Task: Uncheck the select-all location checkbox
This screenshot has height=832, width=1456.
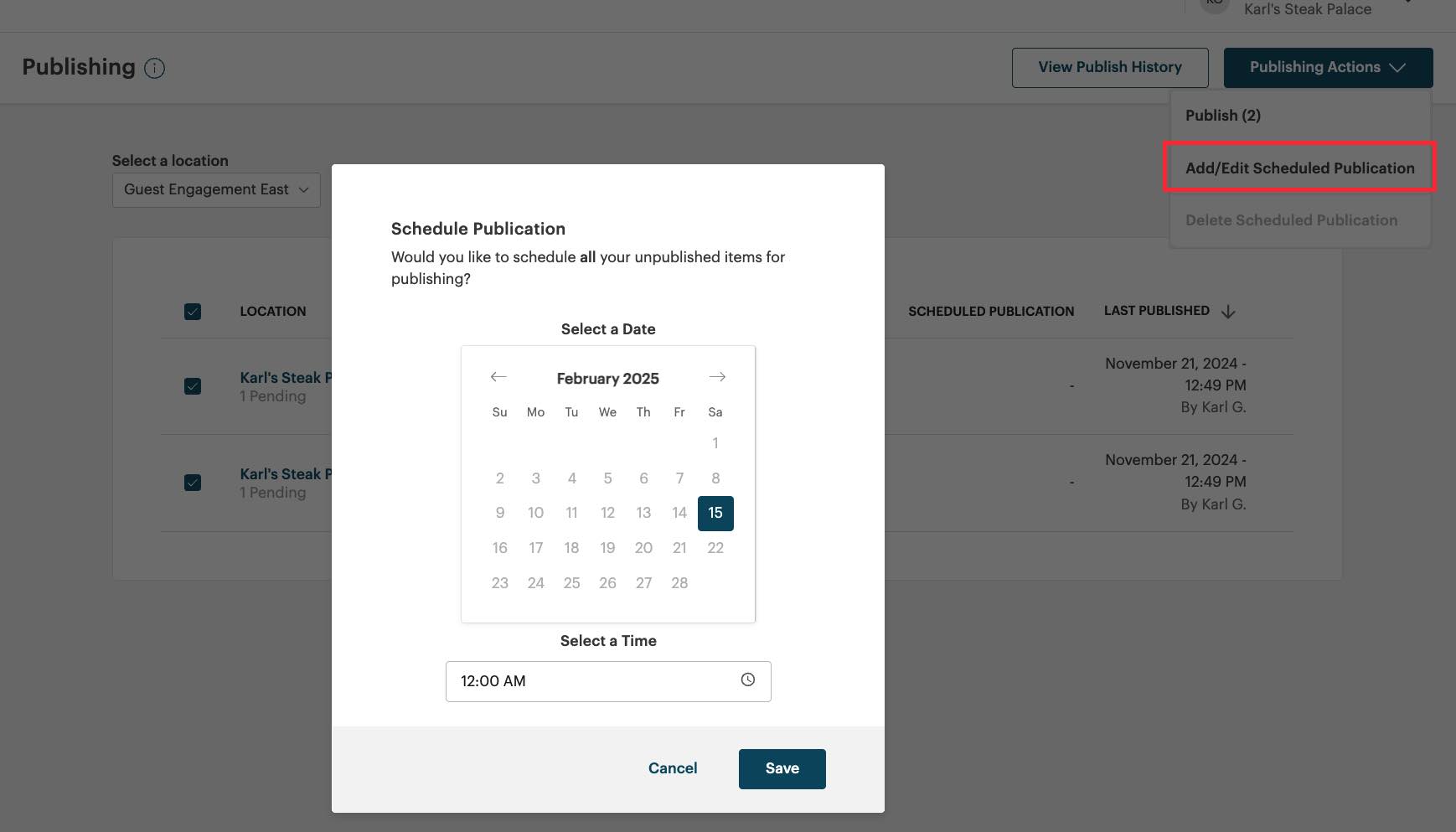Action: tap(192, 311)
